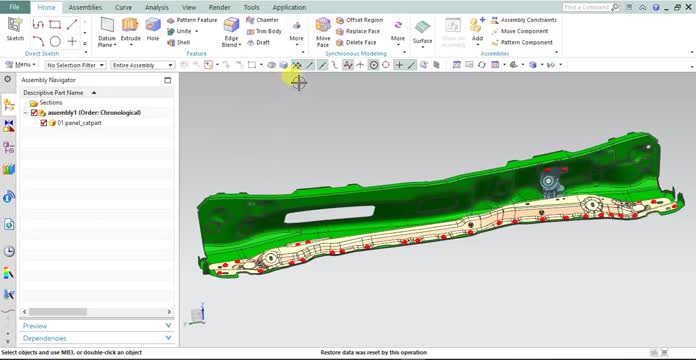The width and height of the screenshot is (696, 360).
Task: Uncheck the assembly1 checkbox
Action: tap(34, 113)
